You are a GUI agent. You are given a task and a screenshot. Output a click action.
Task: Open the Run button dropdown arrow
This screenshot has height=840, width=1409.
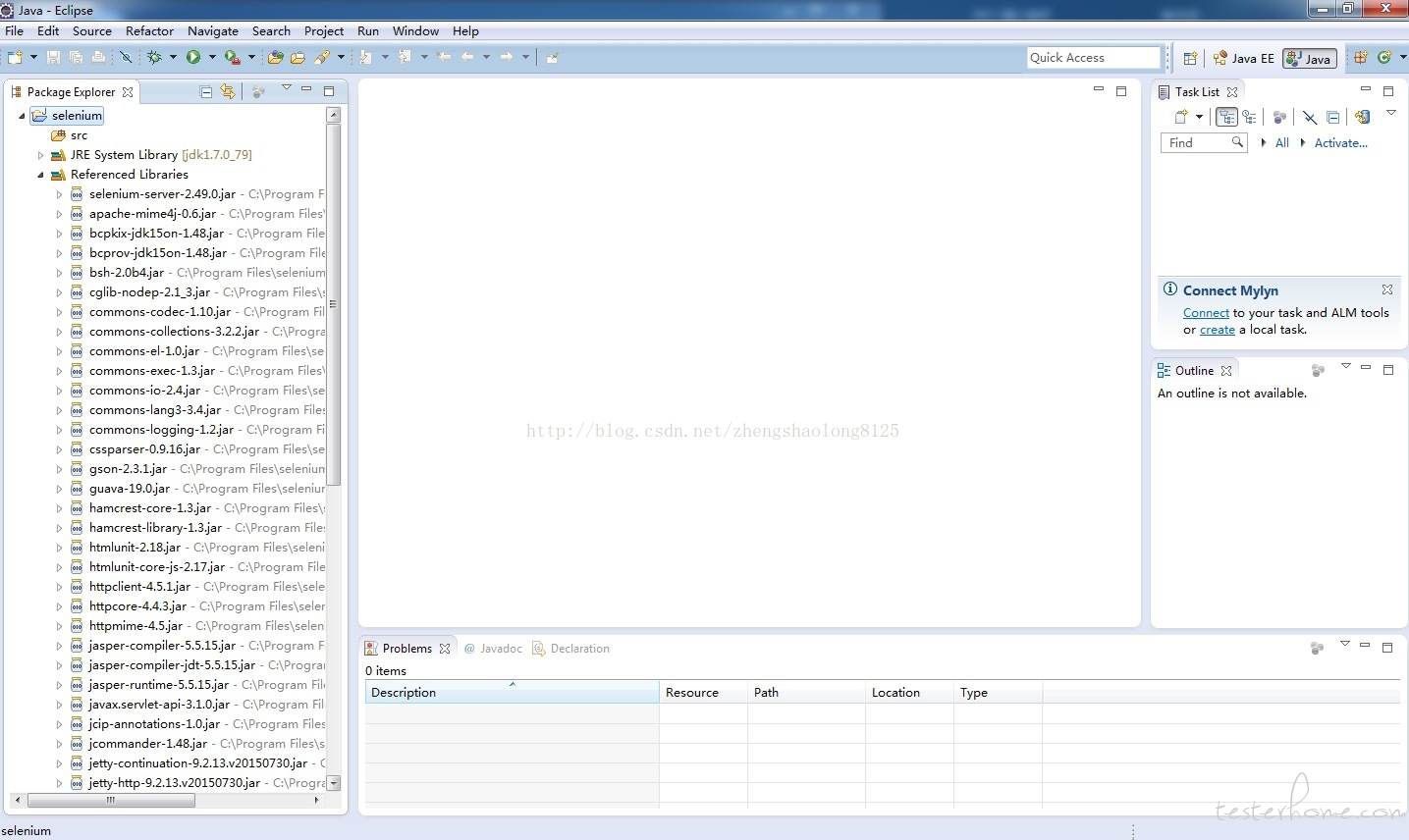212,57
